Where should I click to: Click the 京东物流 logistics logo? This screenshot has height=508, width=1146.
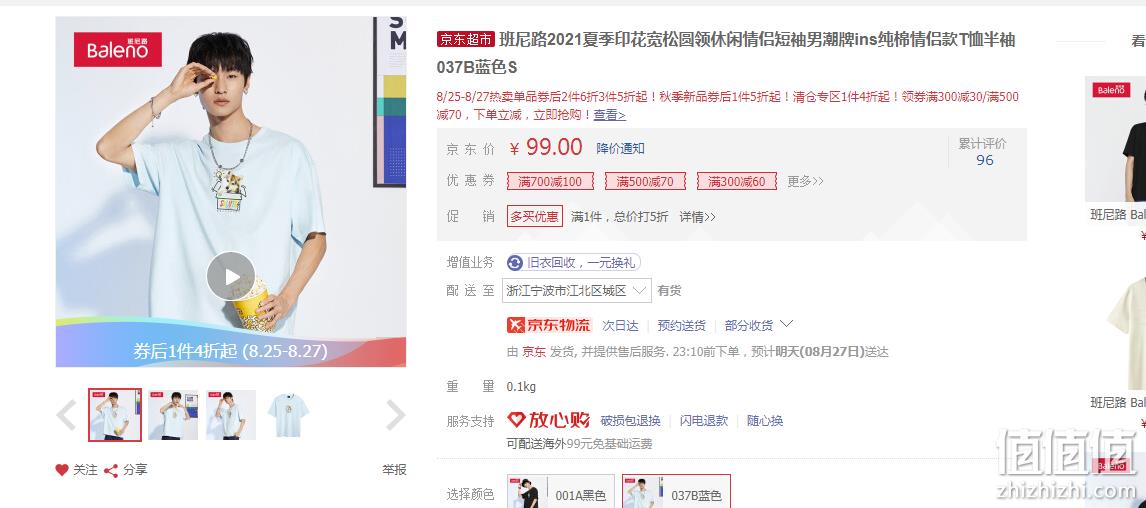point(549,325)
